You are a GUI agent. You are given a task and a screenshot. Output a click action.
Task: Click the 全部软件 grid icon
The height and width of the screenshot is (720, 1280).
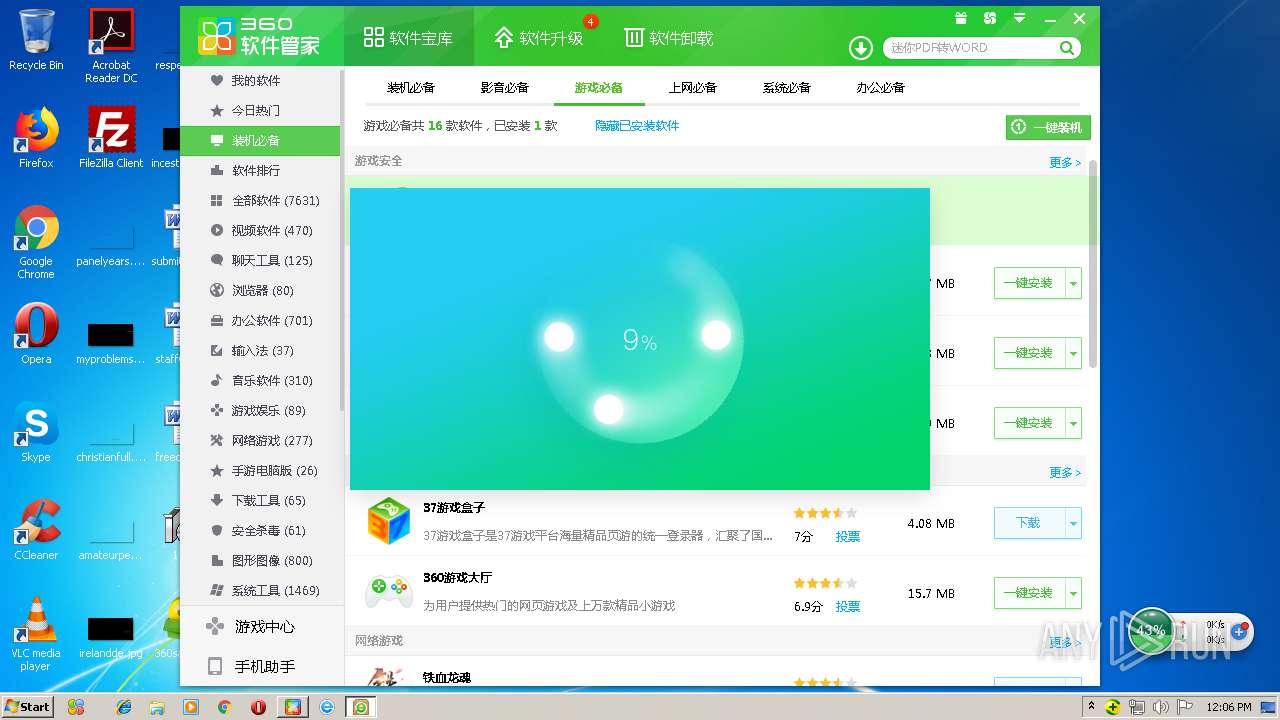pos(216,200)
